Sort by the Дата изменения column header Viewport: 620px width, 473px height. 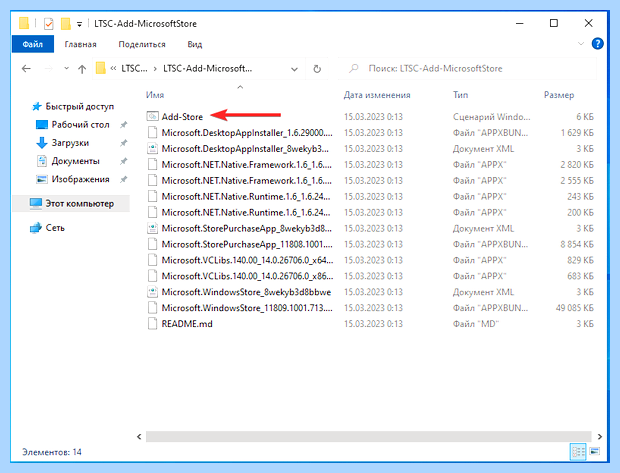(377, 95)
